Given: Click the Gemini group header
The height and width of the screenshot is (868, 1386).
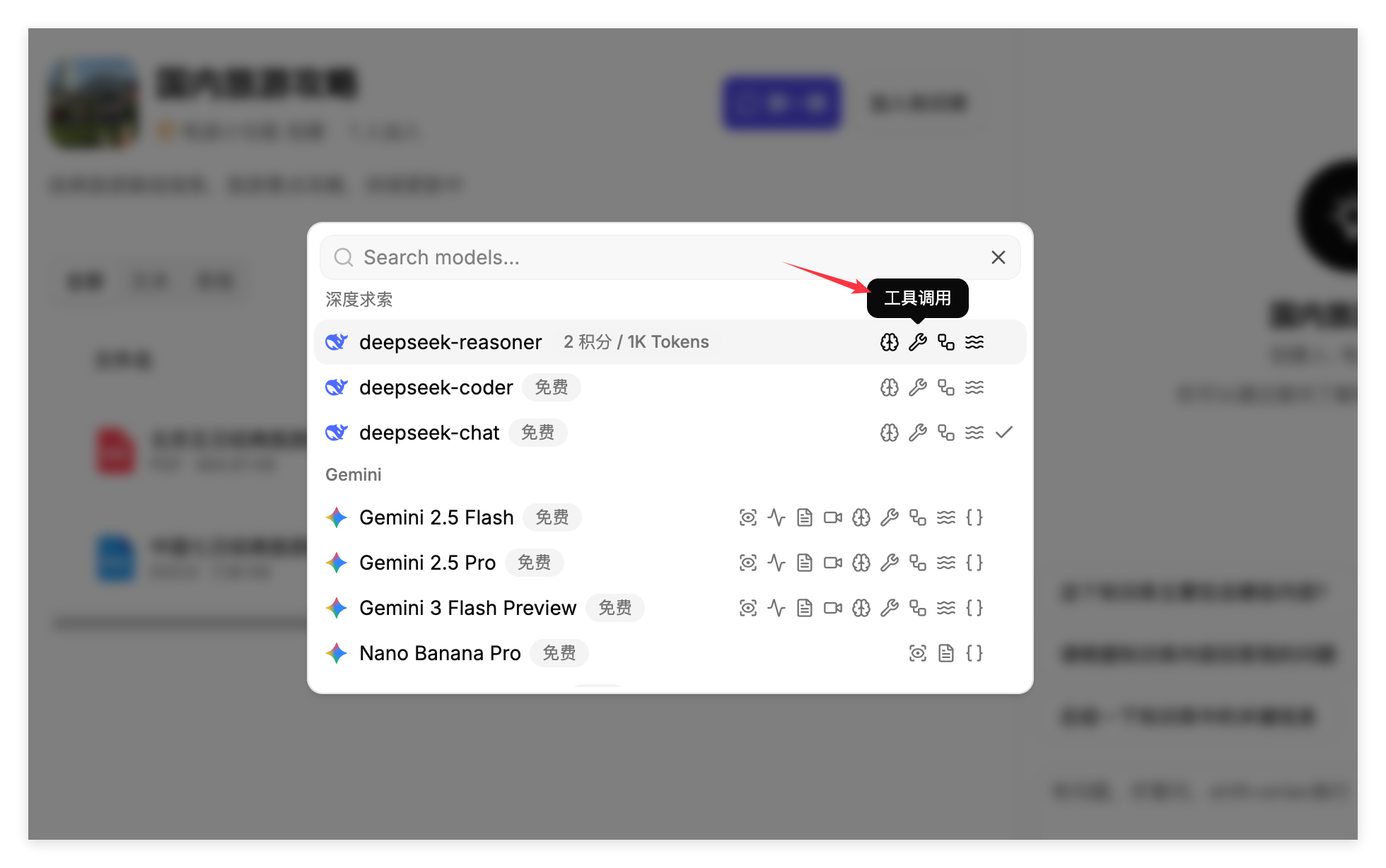Looking at the screenshot, I should tap(353, 474).
